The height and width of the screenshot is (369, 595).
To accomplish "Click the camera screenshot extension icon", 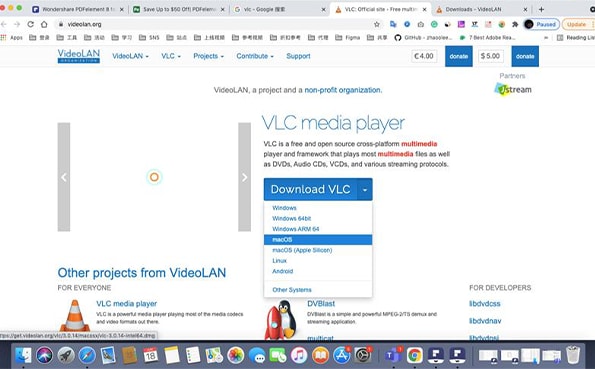I will tap(420, 24).
